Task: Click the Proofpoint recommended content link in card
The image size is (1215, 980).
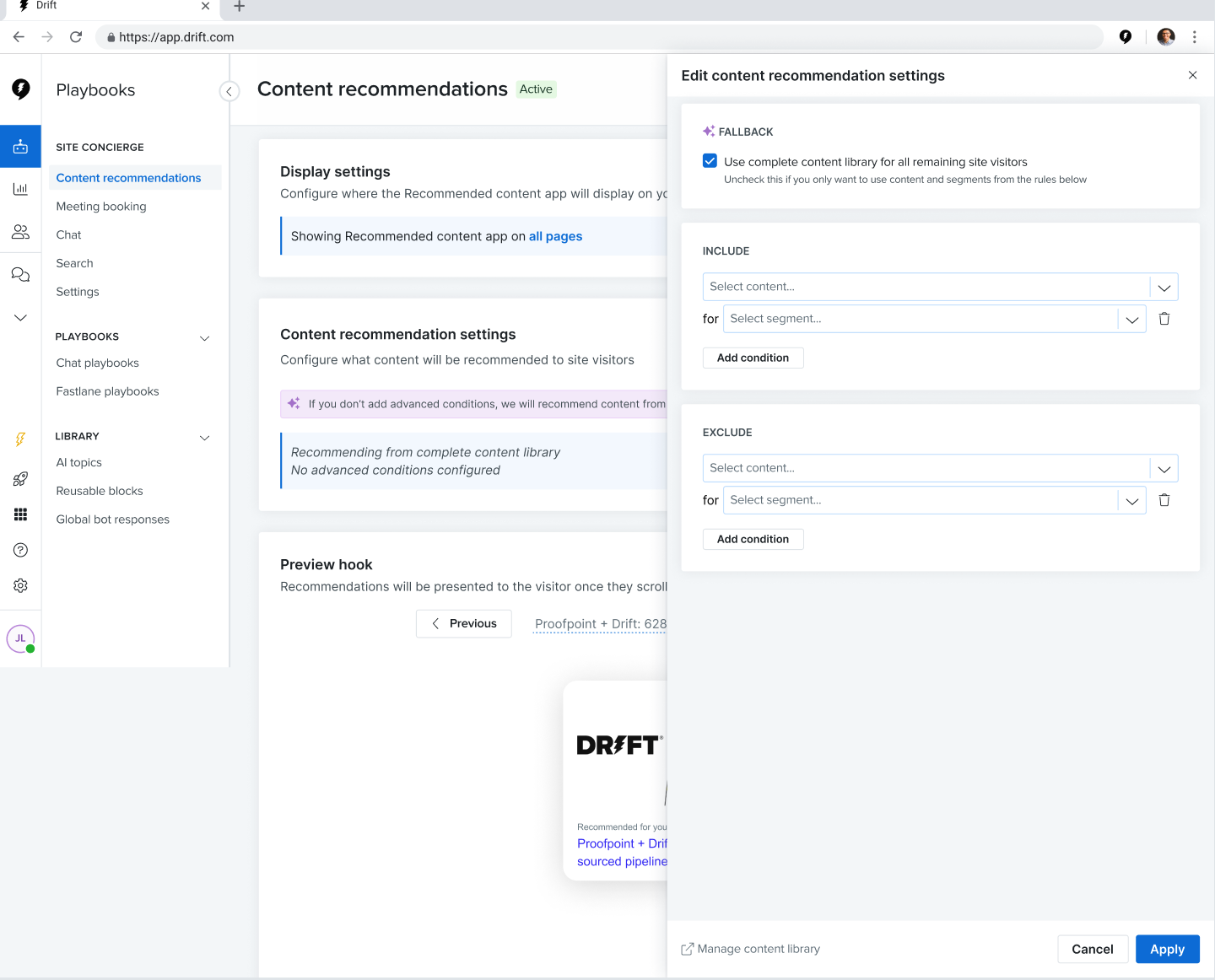Action: coord(622,853)
